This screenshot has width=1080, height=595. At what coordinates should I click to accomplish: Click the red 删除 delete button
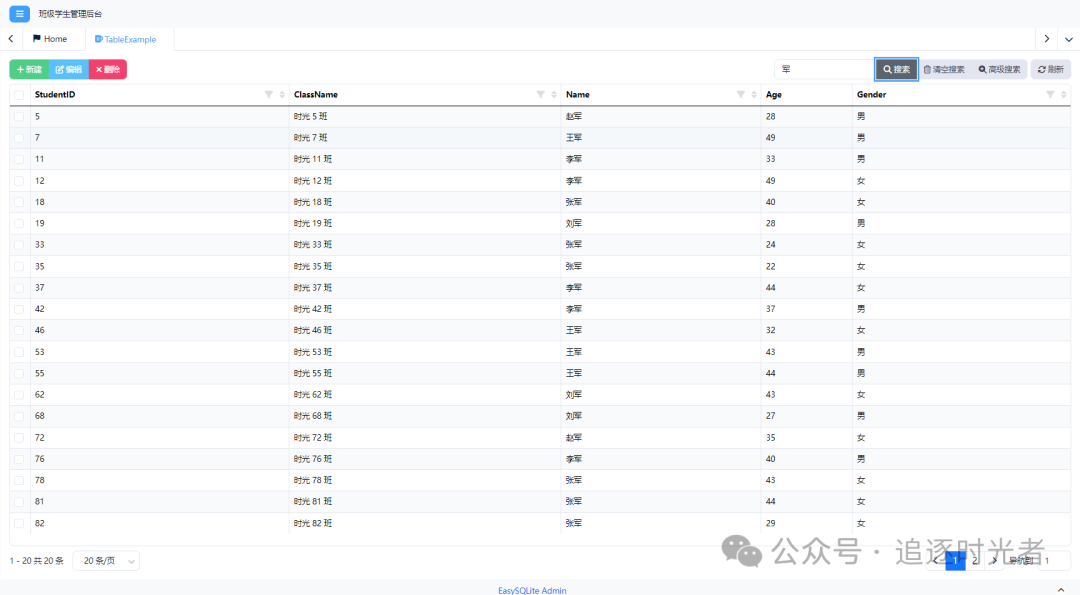click(109, 69)
